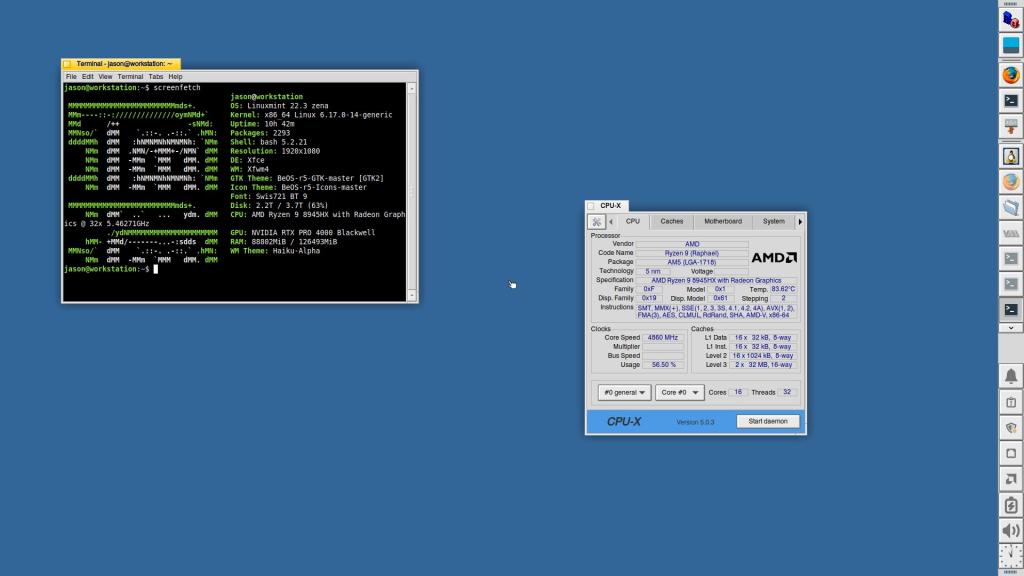Open the Terminal menu in menu bar
The height and width of the screenshot is (576, 1024).
coord(130,77)
